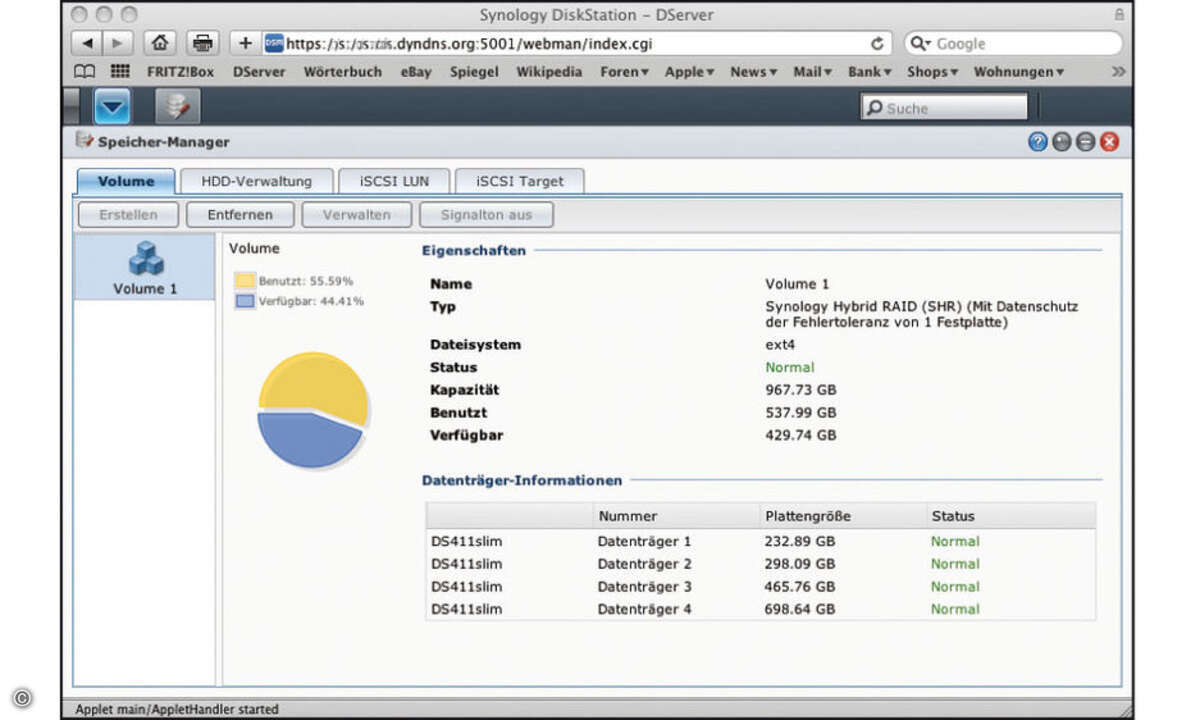Expand the News bookmarks folder
The image size is (1200, 720).
pyautogui.click(x=754, y=72)
